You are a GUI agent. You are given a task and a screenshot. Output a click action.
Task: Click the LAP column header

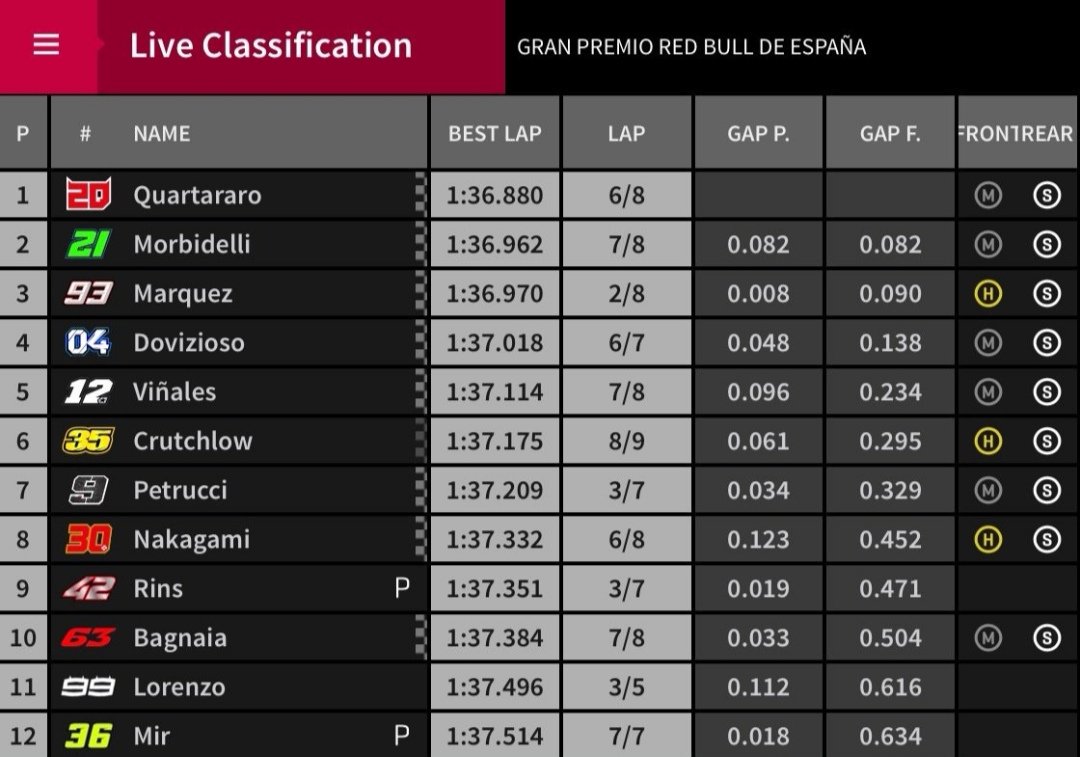point(626,133)
